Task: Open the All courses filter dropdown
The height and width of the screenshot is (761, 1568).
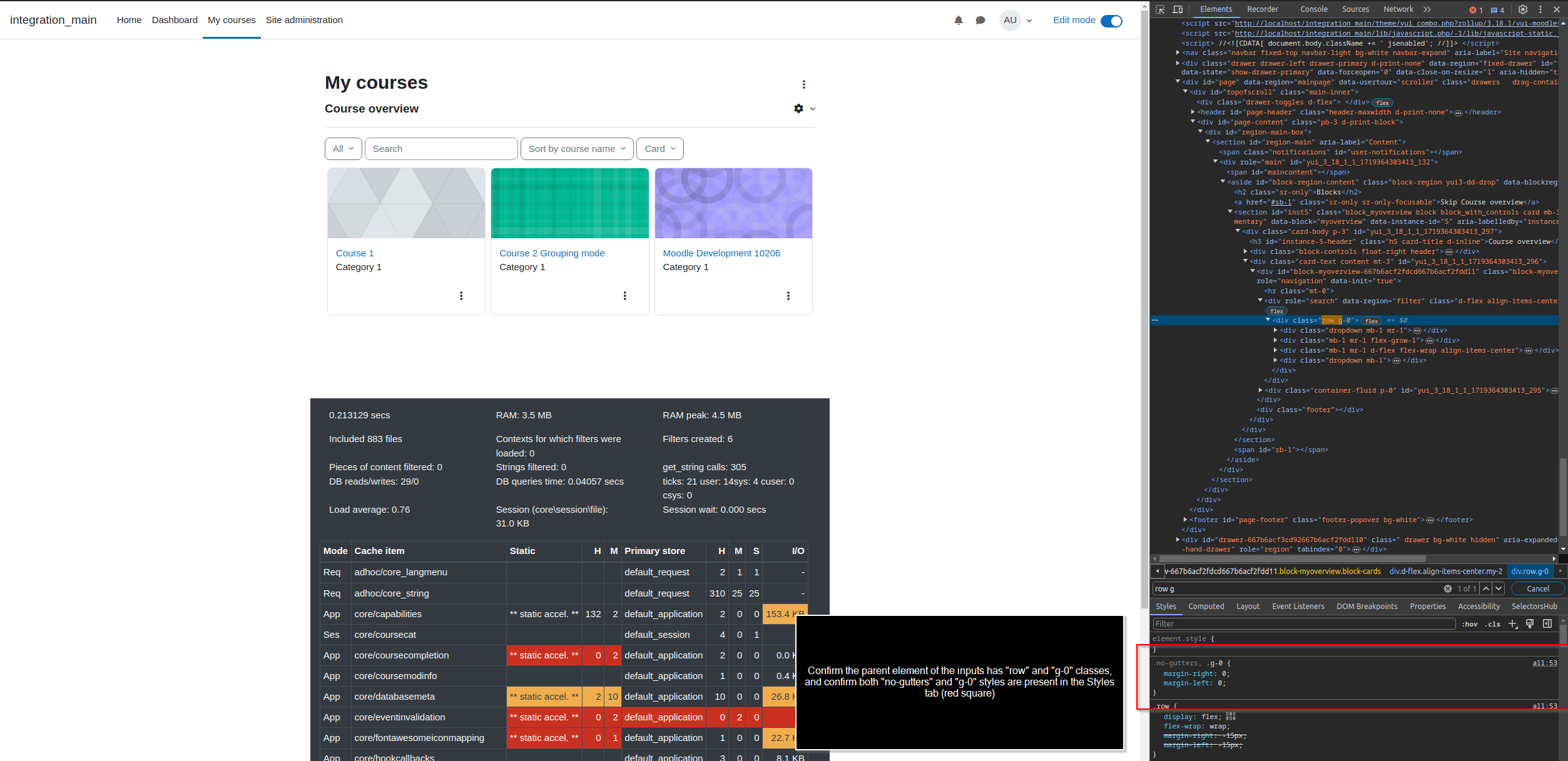Action: coord(343,149)
